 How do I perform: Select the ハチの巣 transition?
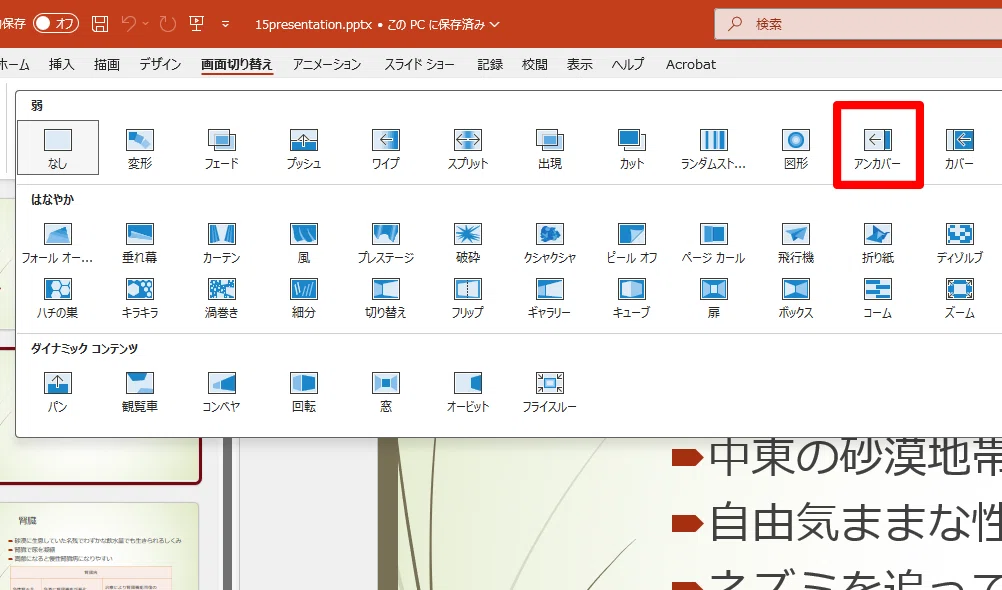(58, 299)
